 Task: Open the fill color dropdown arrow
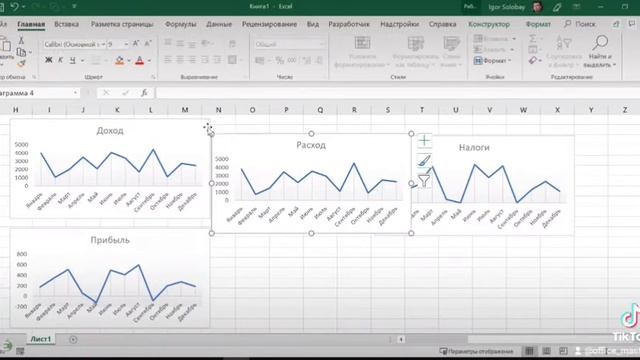[129, 61]
